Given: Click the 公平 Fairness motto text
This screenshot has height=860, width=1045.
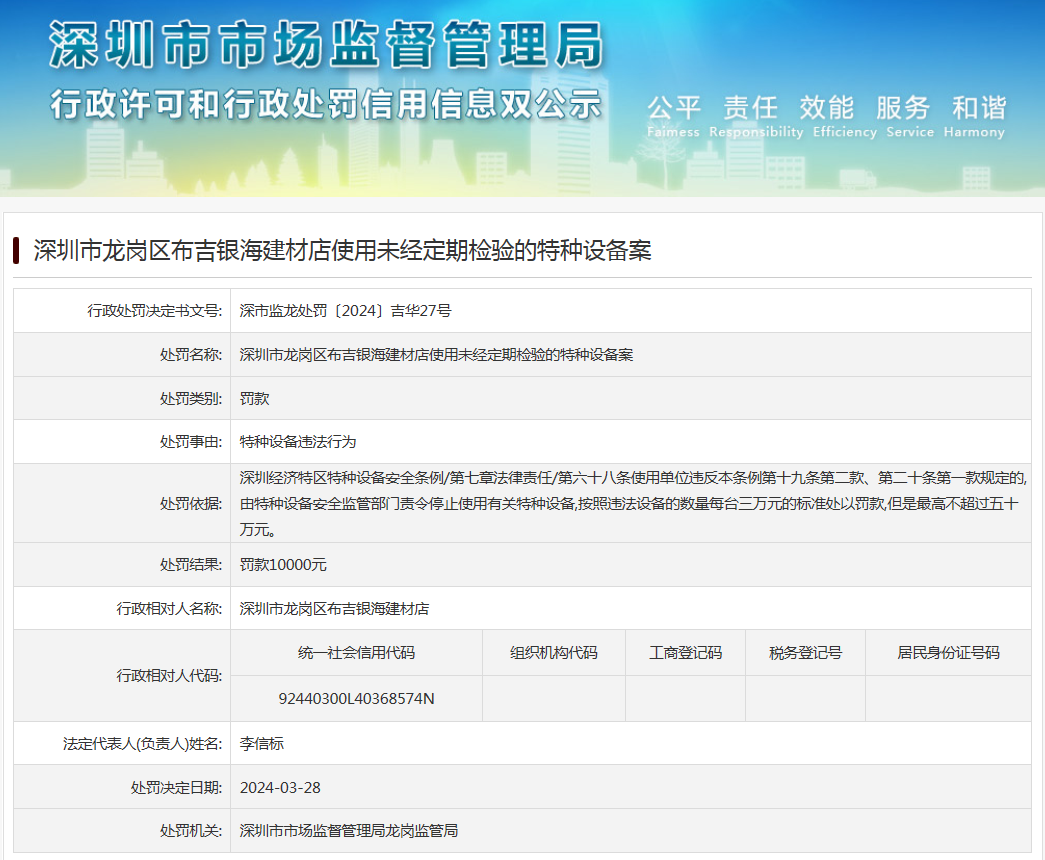Looking at the screenshot, I should pyautogui.click(x=673, y=108).
